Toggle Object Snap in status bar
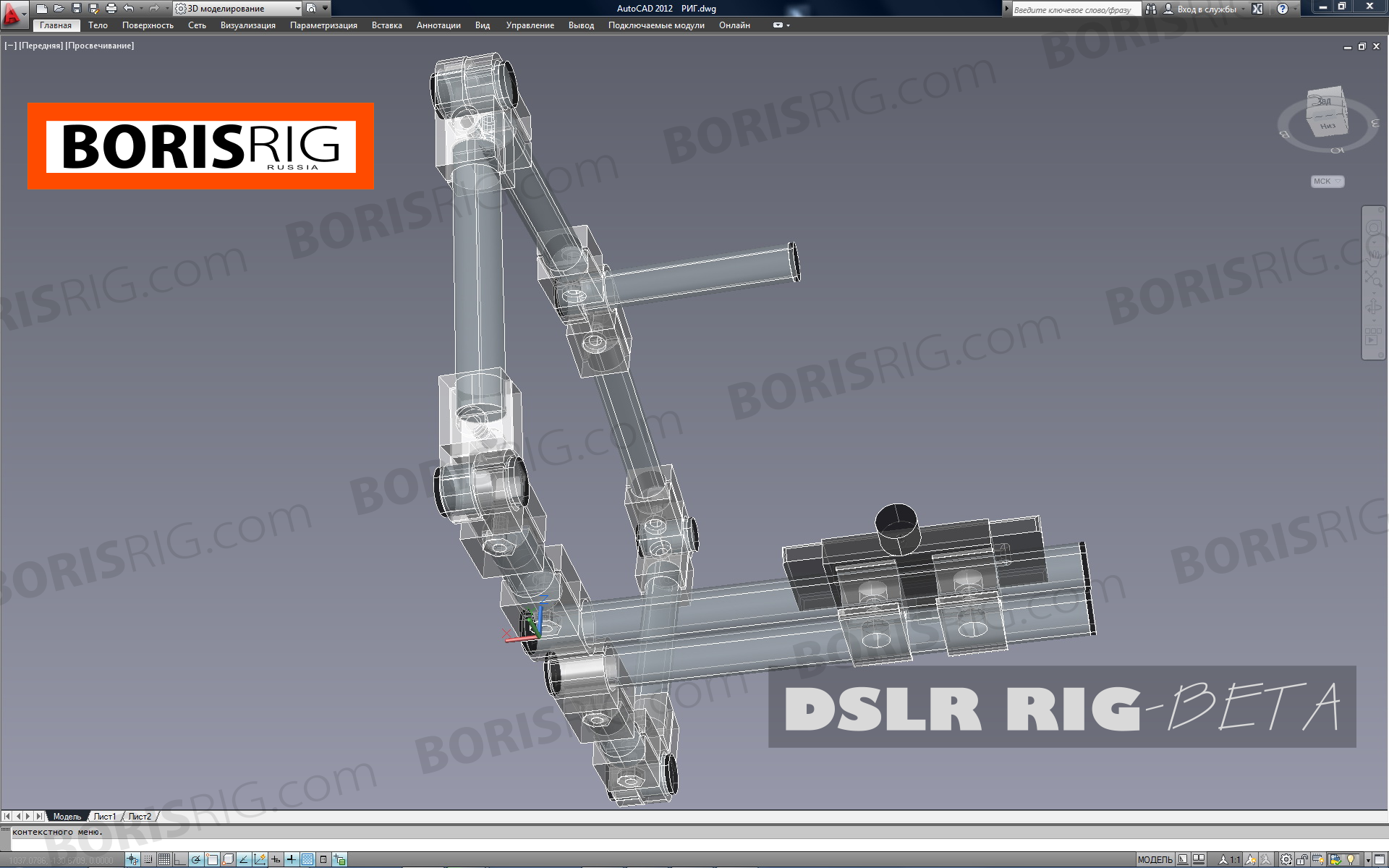1389x868 pixels. click(212, 859)
